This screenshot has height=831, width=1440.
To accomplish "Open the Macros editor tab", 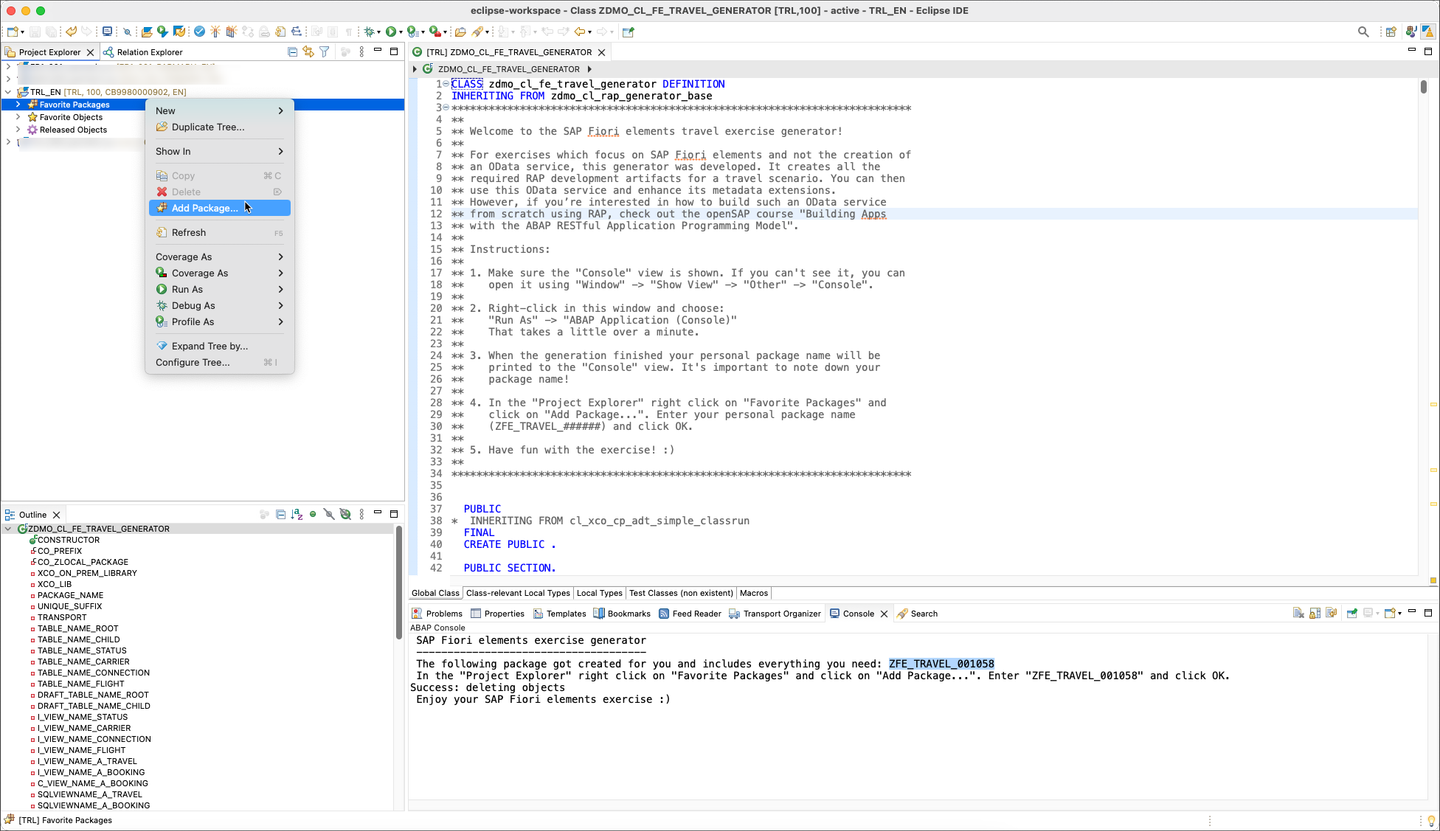I will coord(754,593).
